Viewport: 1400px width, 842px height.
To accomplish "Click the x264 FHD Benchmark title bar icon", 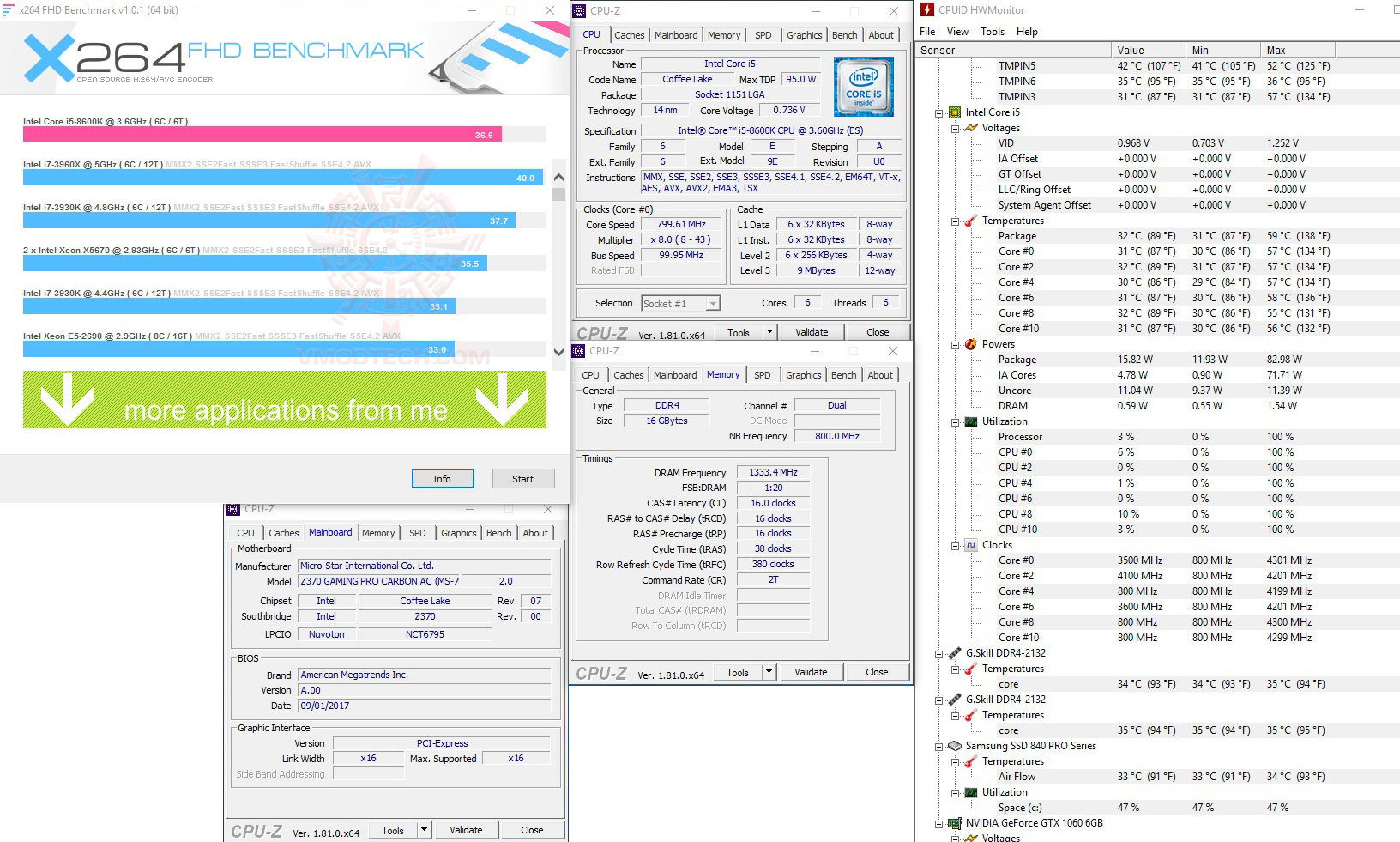I will pyautogui.click(x=8, y=10).
